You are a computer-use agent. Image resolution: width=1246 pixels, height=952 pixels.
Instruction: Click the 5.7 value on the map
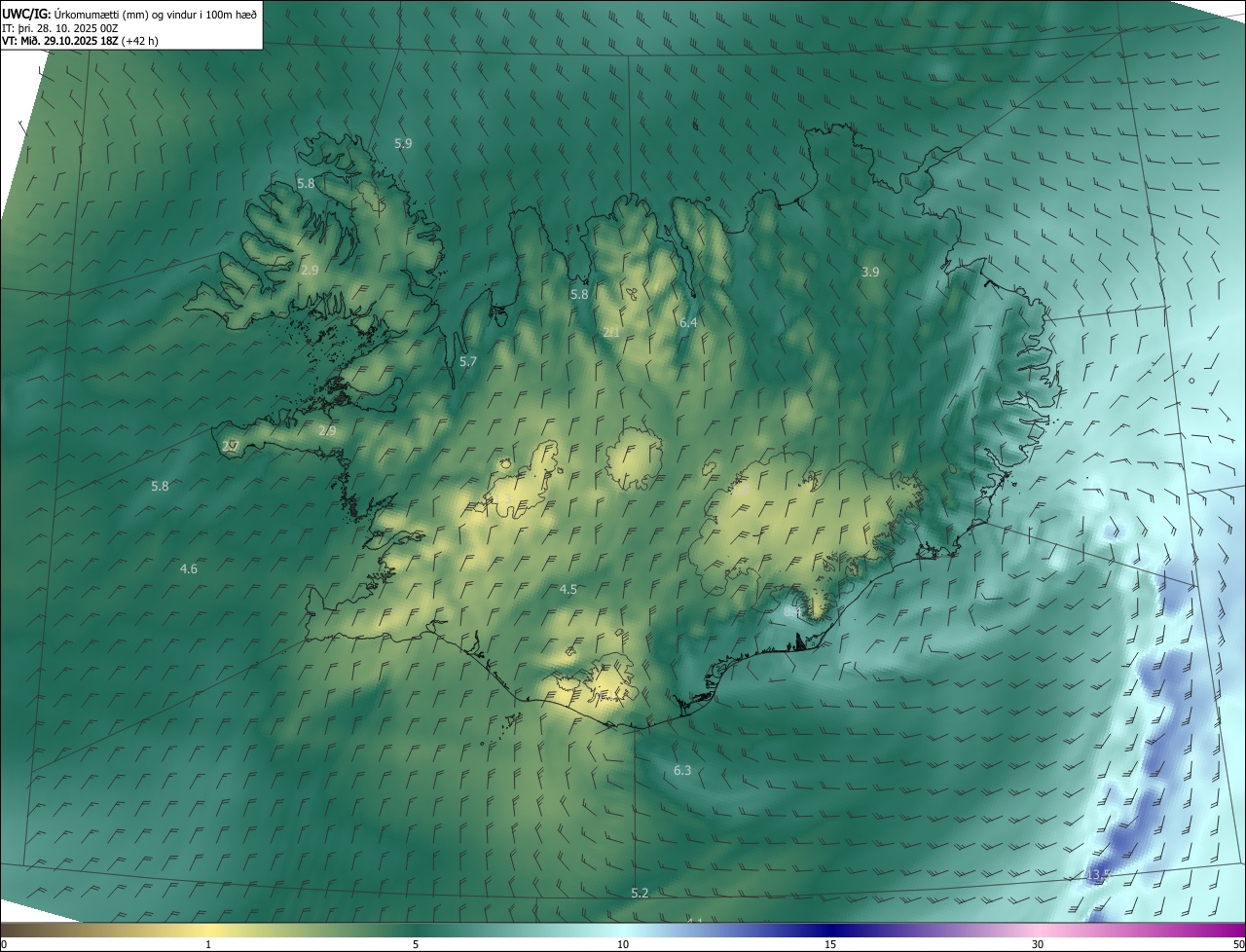pyautogui.click(x=468, y=361)
